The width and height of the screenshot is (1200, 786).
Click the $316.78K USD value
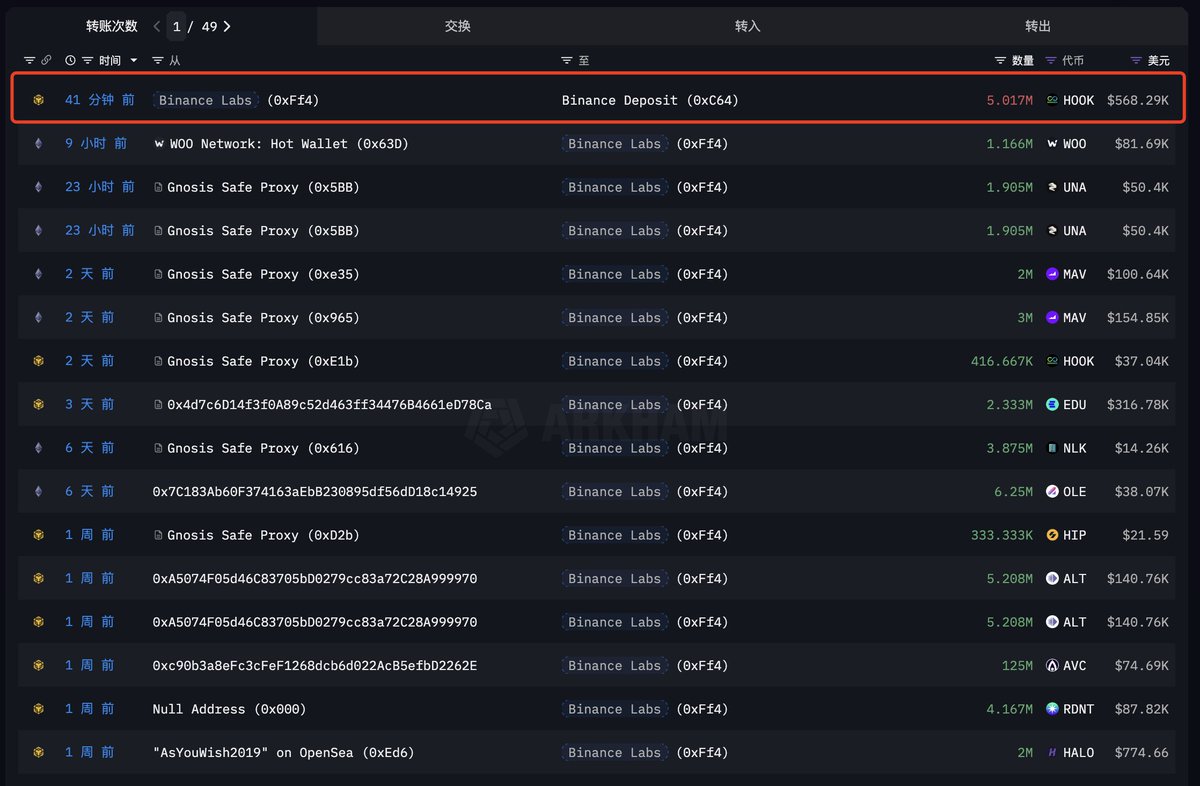point(1138,405)
